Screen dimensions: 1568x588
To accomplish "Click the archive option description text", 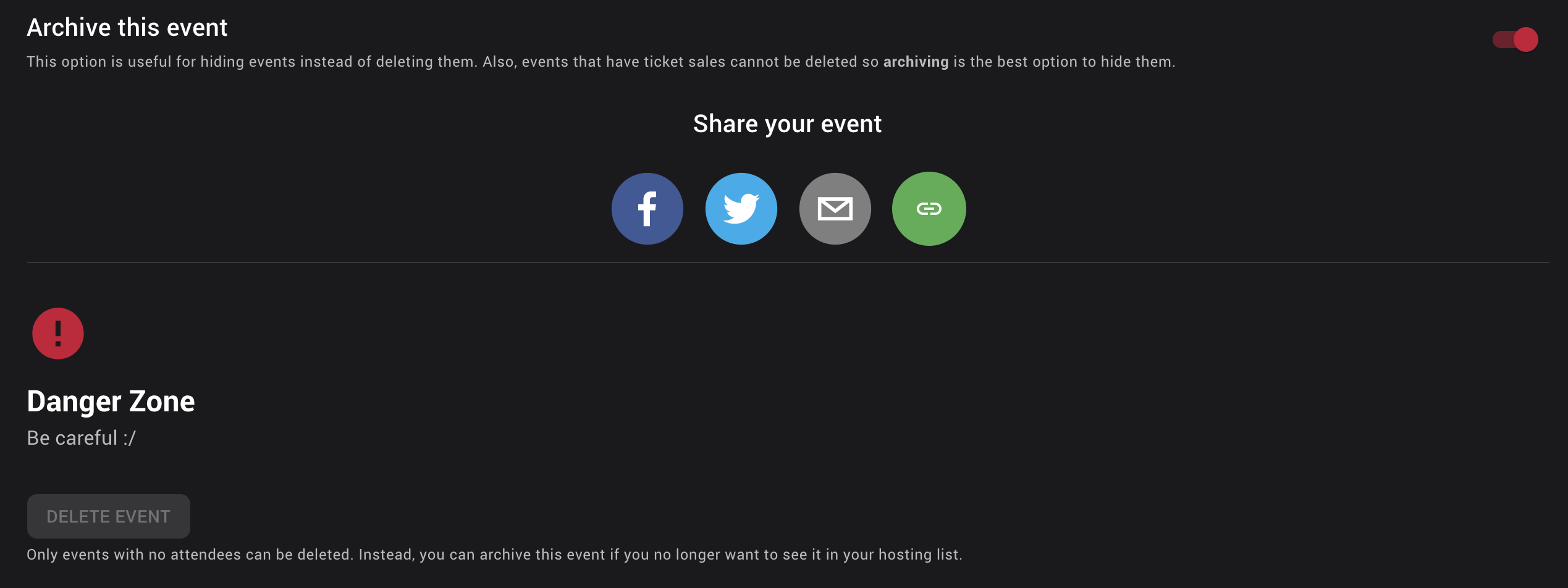I will (x=601, y=62).
